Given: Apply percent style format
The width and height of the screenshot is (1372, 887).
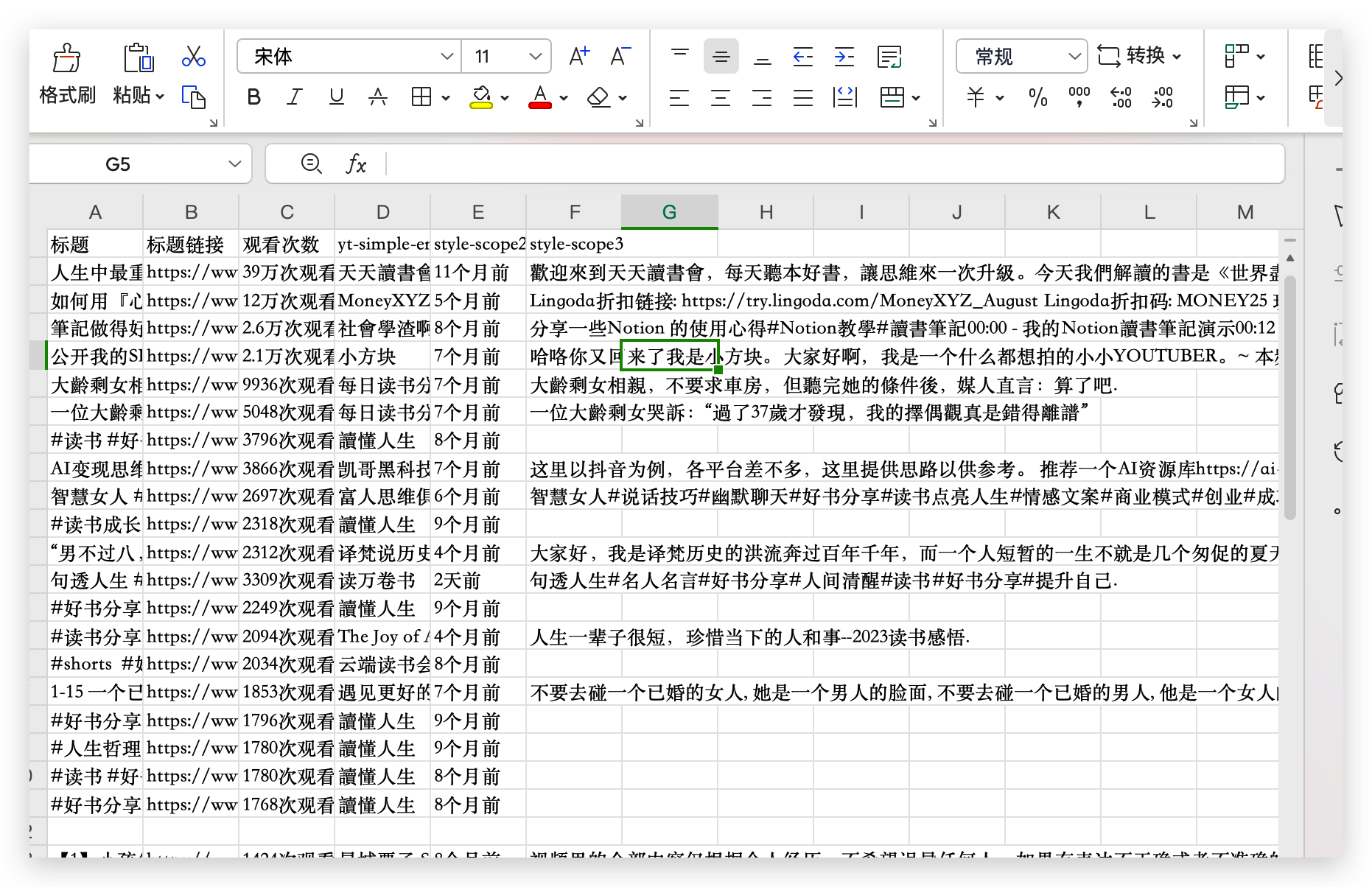Looking at the screenshot, I should (x=1037, y=97).
